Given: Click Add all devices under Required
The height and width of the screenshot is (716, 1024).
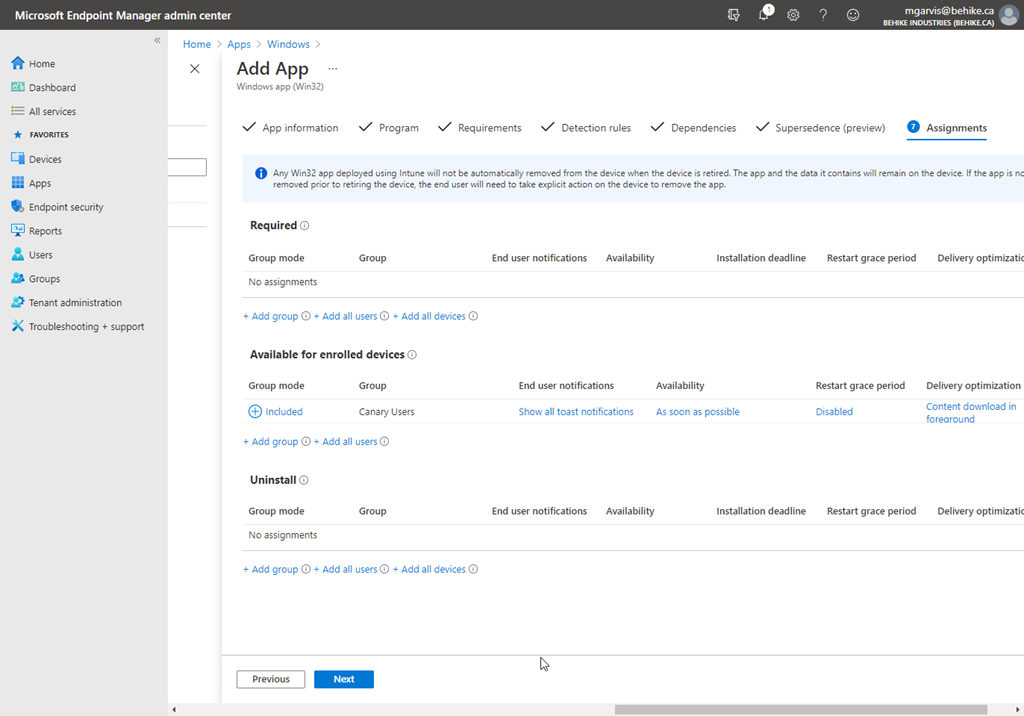Looking at the screenshot, I should click(x=433, y=316).
